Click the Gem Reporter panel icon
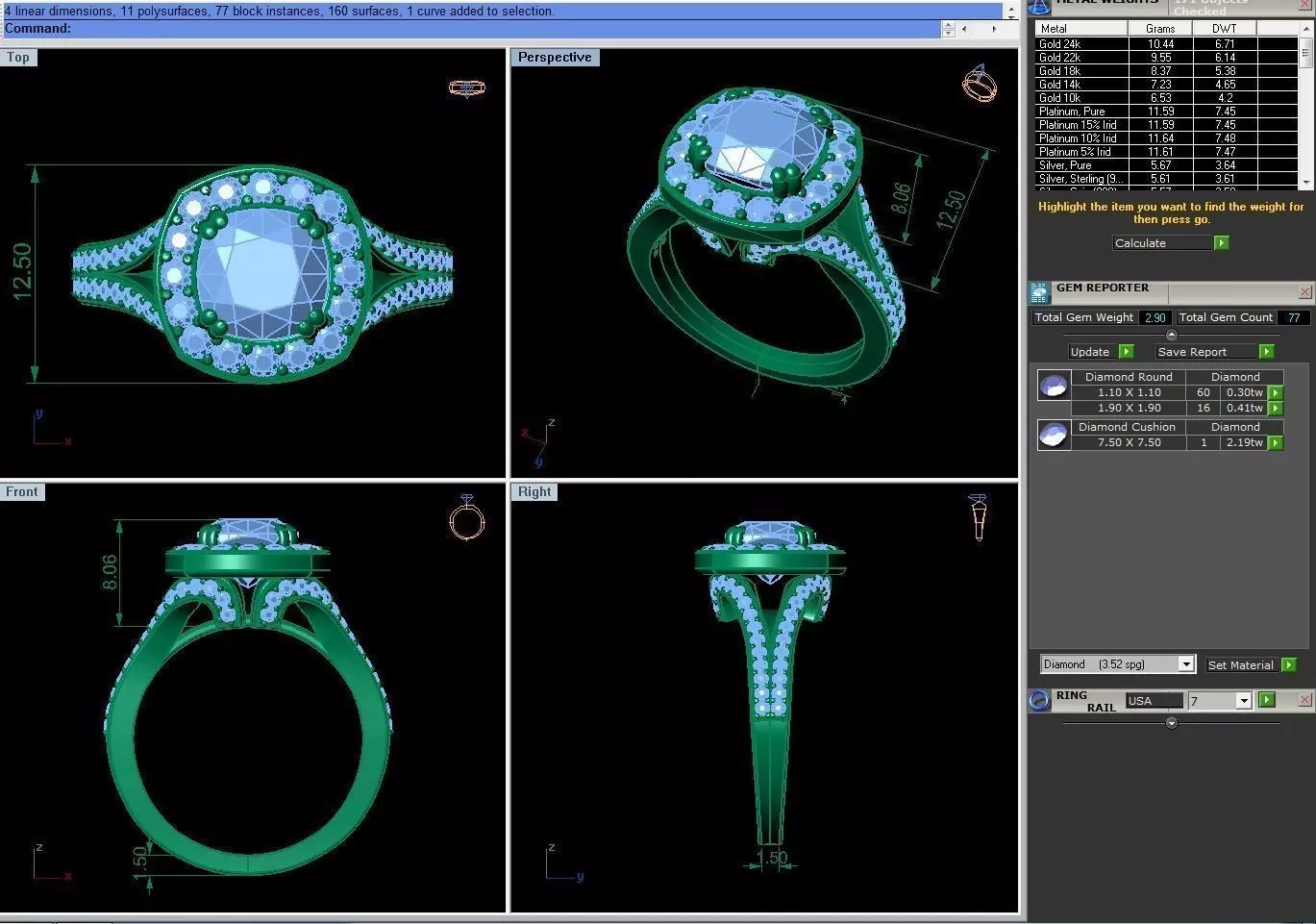 point(1039,292)
